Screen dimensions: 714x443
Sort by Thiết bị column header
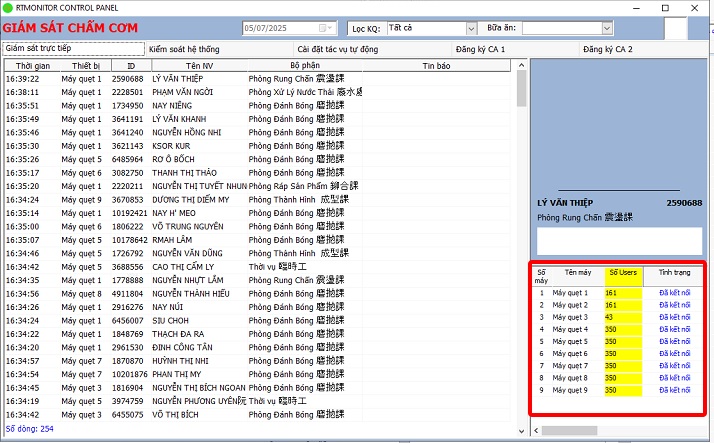[x=86, y=66]
